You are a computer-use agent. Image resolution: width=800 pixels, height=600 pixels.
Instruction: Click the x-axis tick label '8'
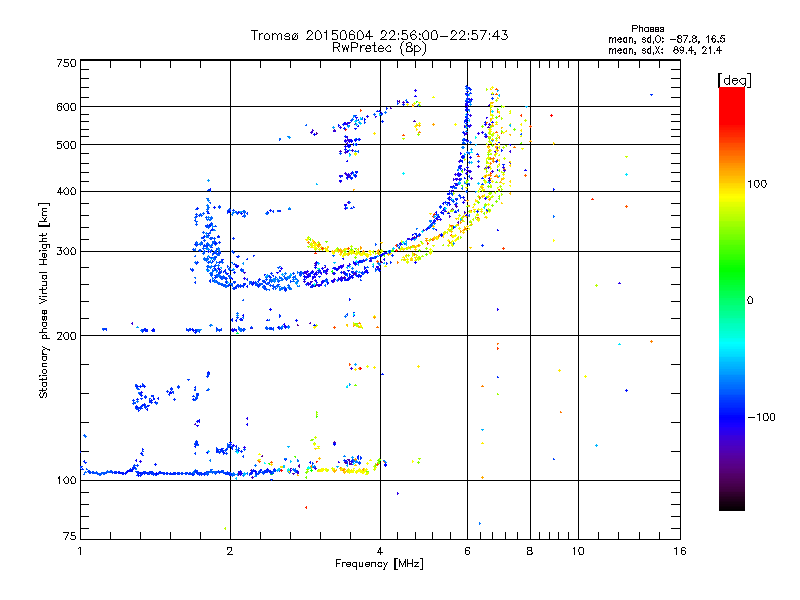click(530, 551)
